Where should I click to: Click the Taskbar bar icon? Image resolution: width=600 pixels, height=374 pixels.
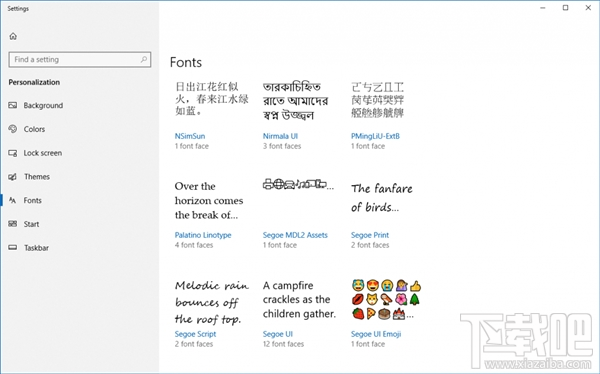(13, 248)
